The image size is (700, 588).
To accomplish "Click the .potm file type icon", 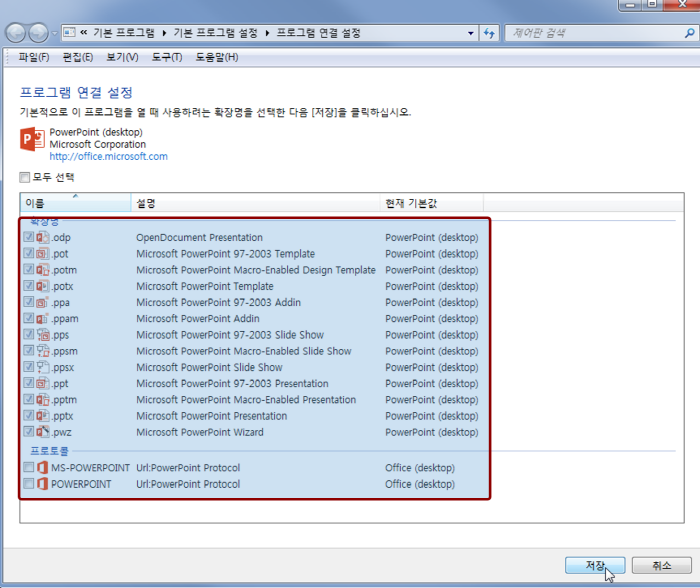I will pyautogui.click(x=42, y=270).
